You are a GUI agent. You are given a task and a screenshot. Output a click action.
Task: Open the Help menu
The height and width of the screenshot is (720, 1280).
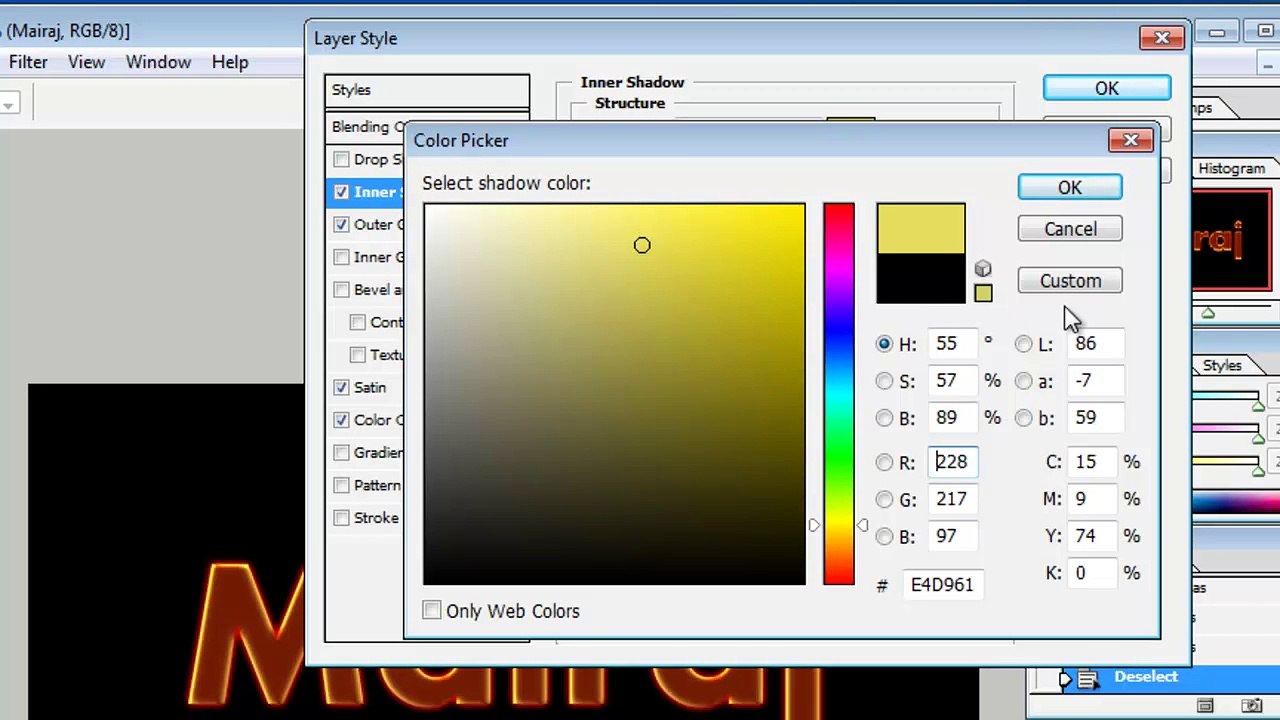pos(230,62)
